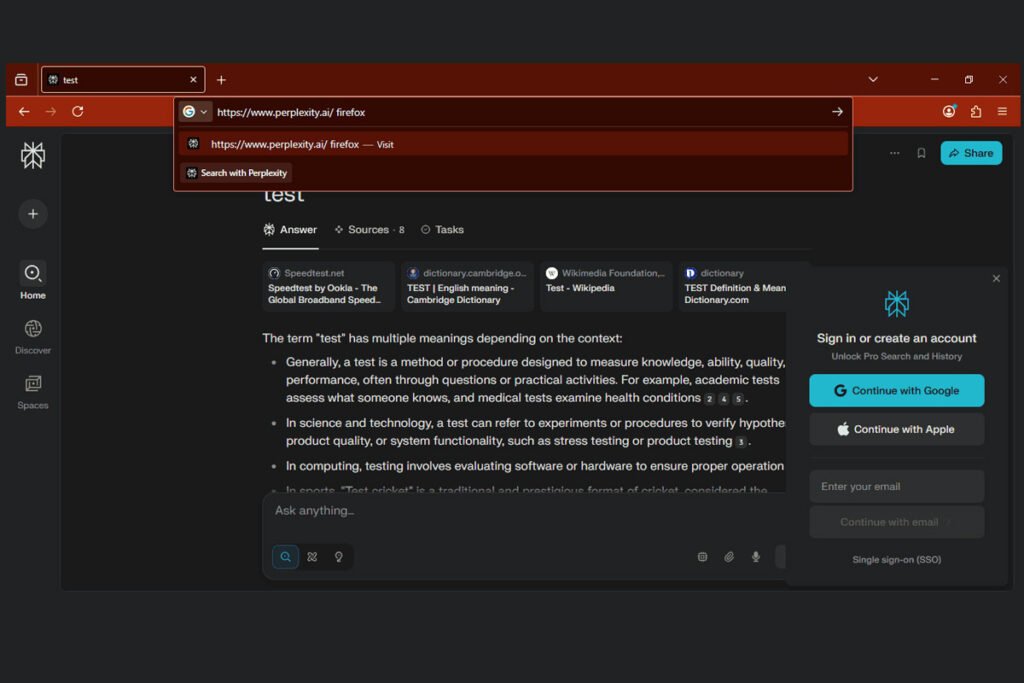Switch to the Sources tab
Screen dimensions: 1024x683
tap(369, 230)
